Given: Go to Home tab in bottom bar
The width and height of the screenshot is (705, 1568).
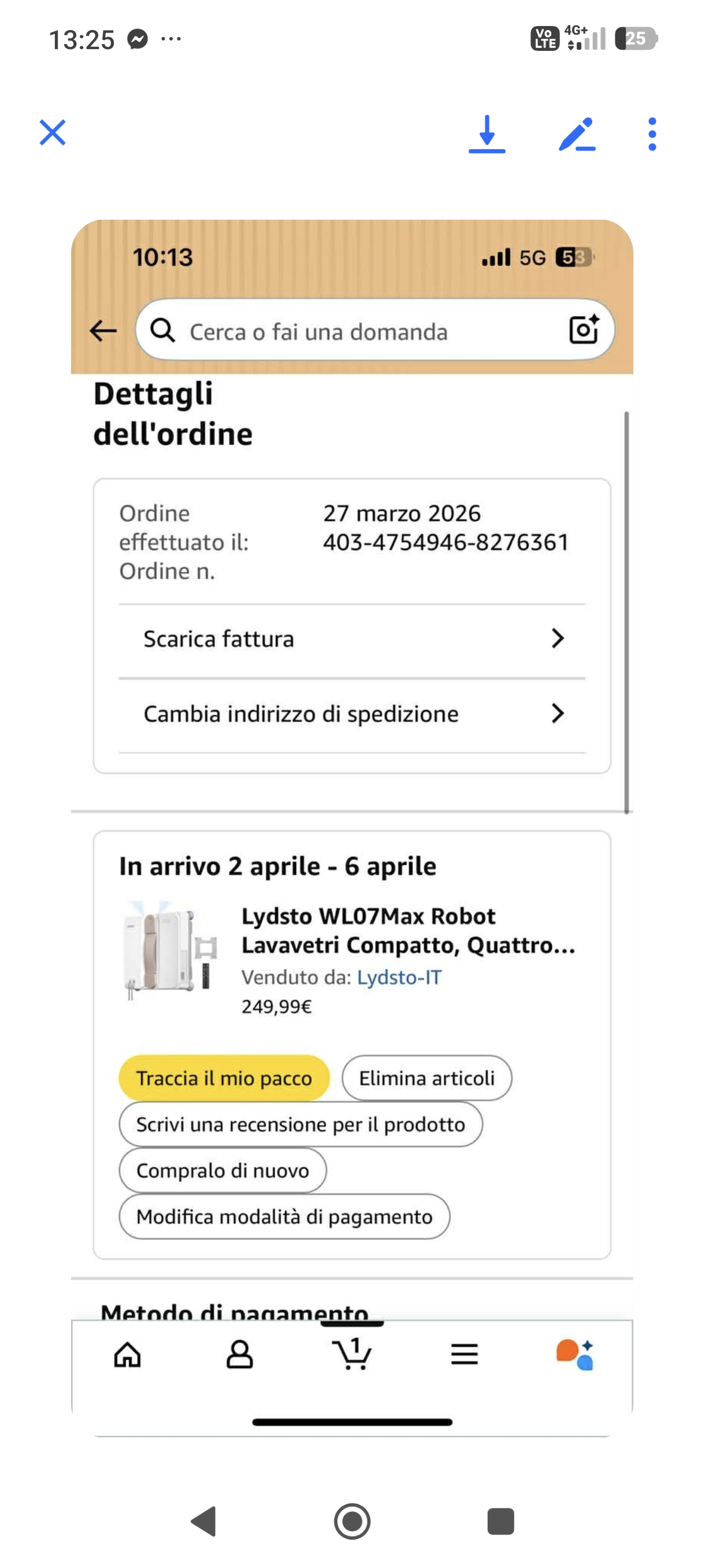Looking at the screenshot, I should click(128, 1355).
